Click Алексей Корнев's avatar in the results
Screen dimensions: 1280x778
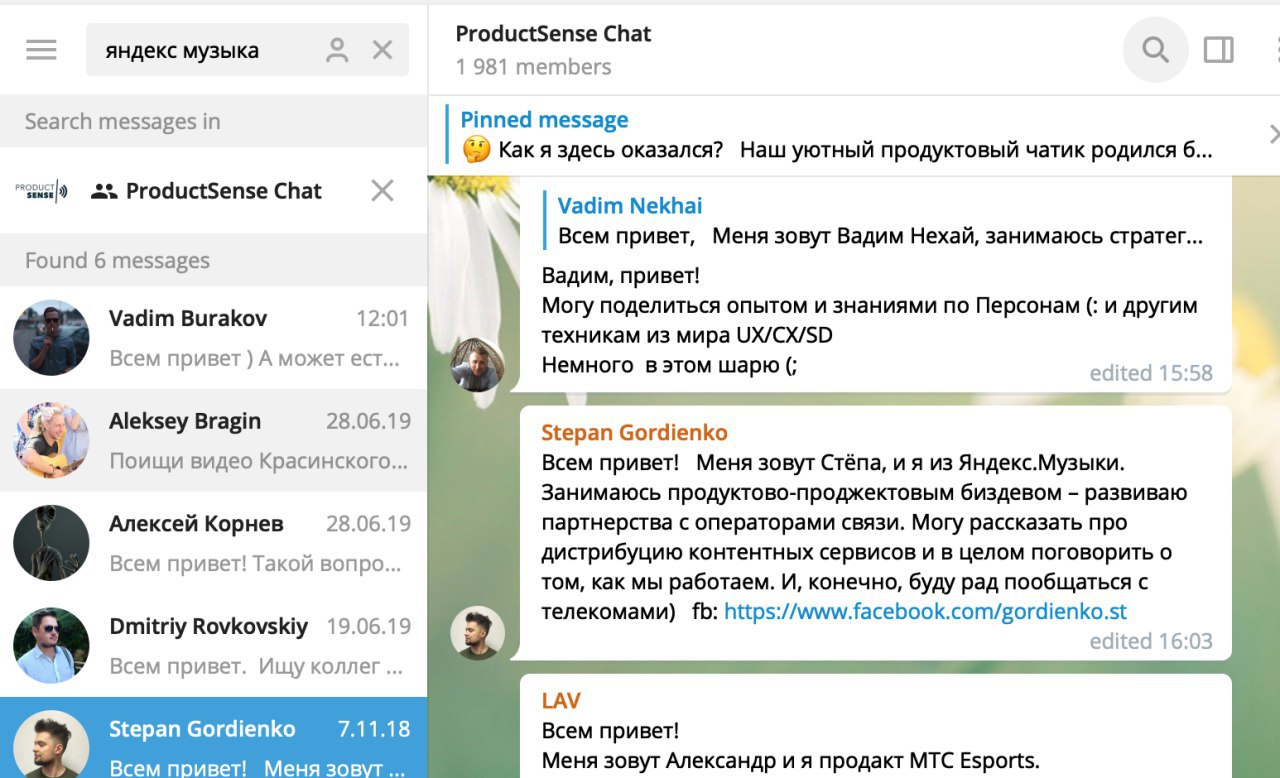(x=51, y=543)
